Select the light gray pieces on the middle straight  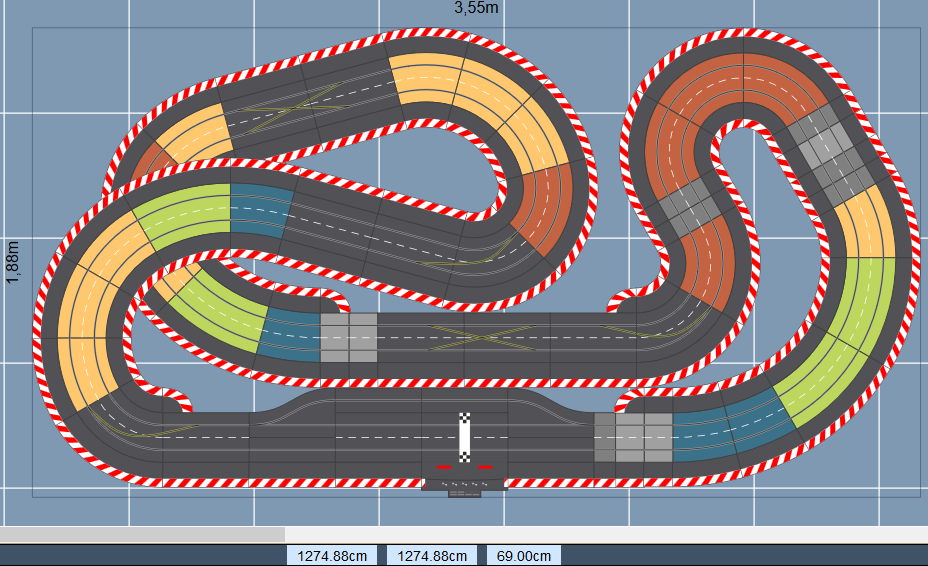(x=349, y=337)
